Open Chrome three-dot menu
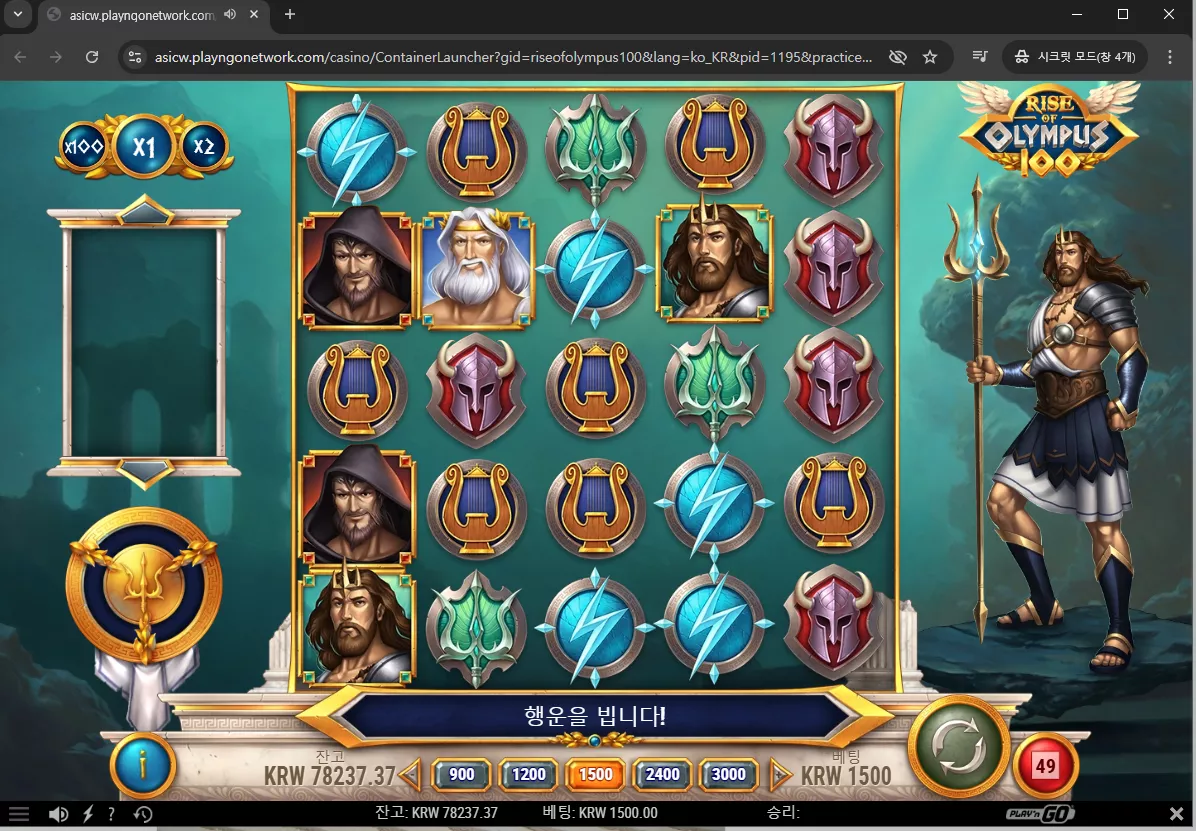Screen dimensions: 1196x831 click(1170, 56)
